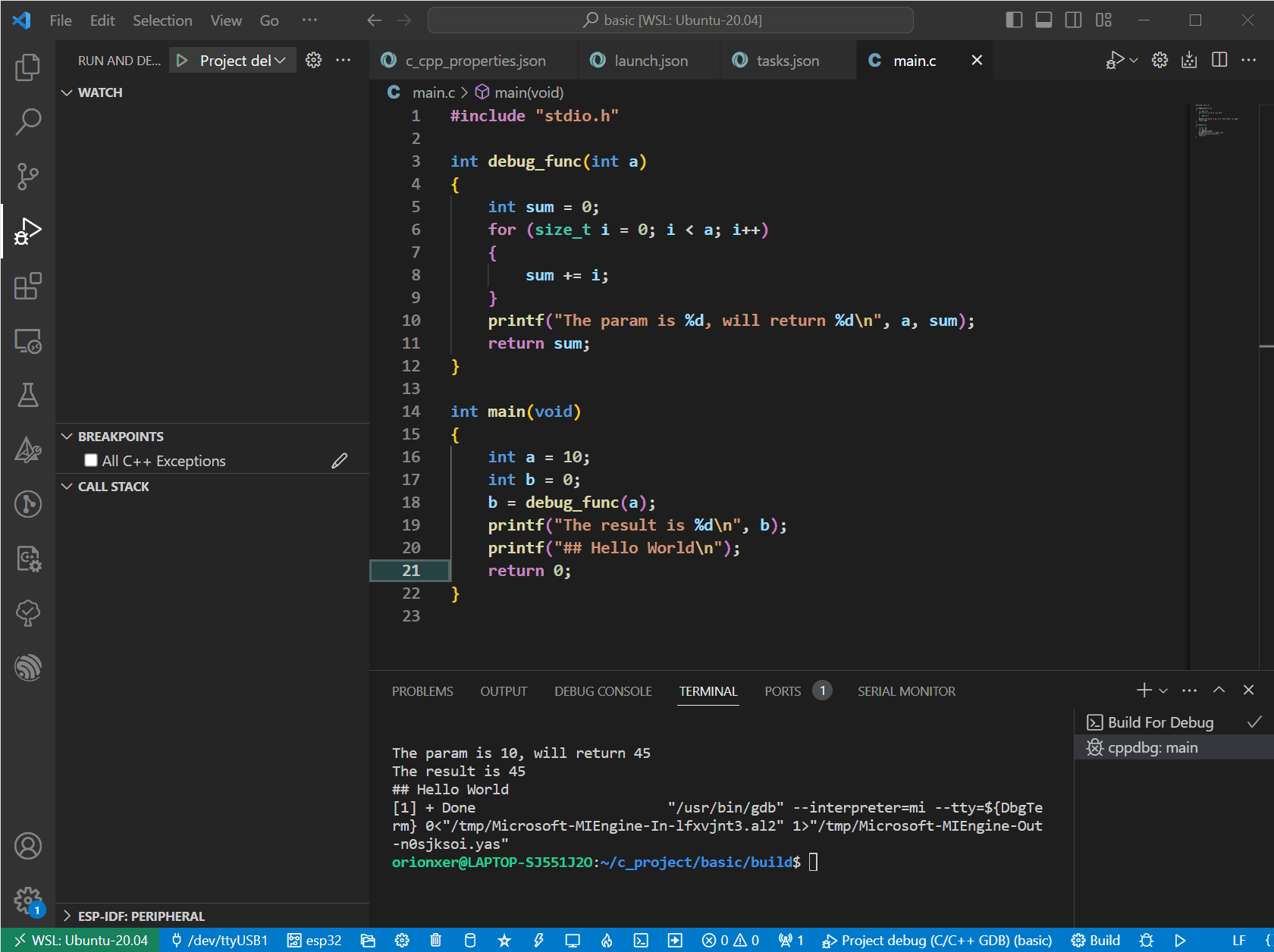
Task: Click ESP-IDF build cylinder icon in status bar
Action: pos(470,940)
